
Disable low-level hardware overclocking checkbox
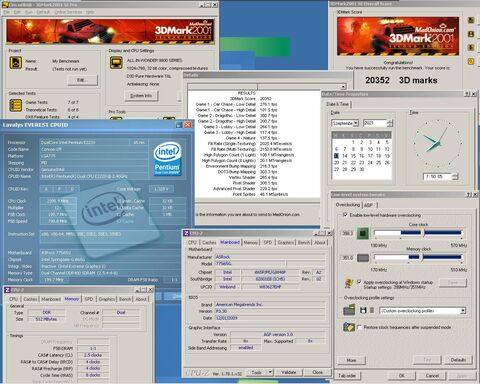click(x=345, y=215)
